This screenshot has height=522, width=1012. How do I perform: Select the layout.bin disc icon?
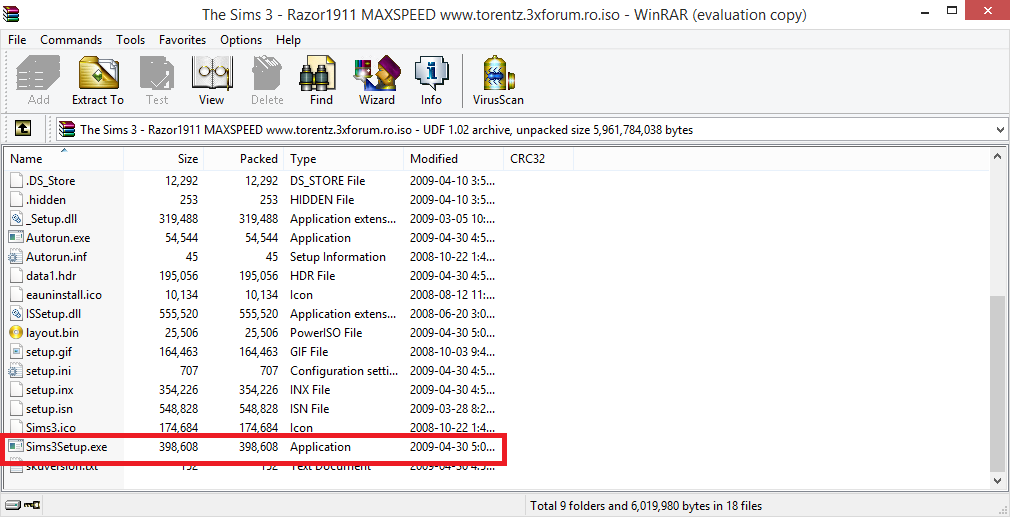click(x=16, y=333)
